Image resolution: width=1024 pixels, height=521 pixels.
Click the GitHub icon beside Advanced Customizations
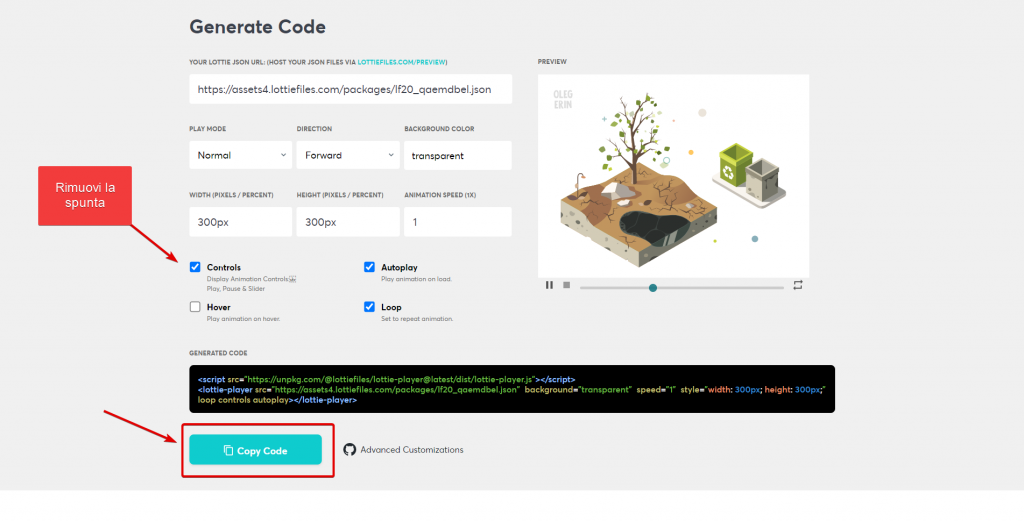pos(350,450)
